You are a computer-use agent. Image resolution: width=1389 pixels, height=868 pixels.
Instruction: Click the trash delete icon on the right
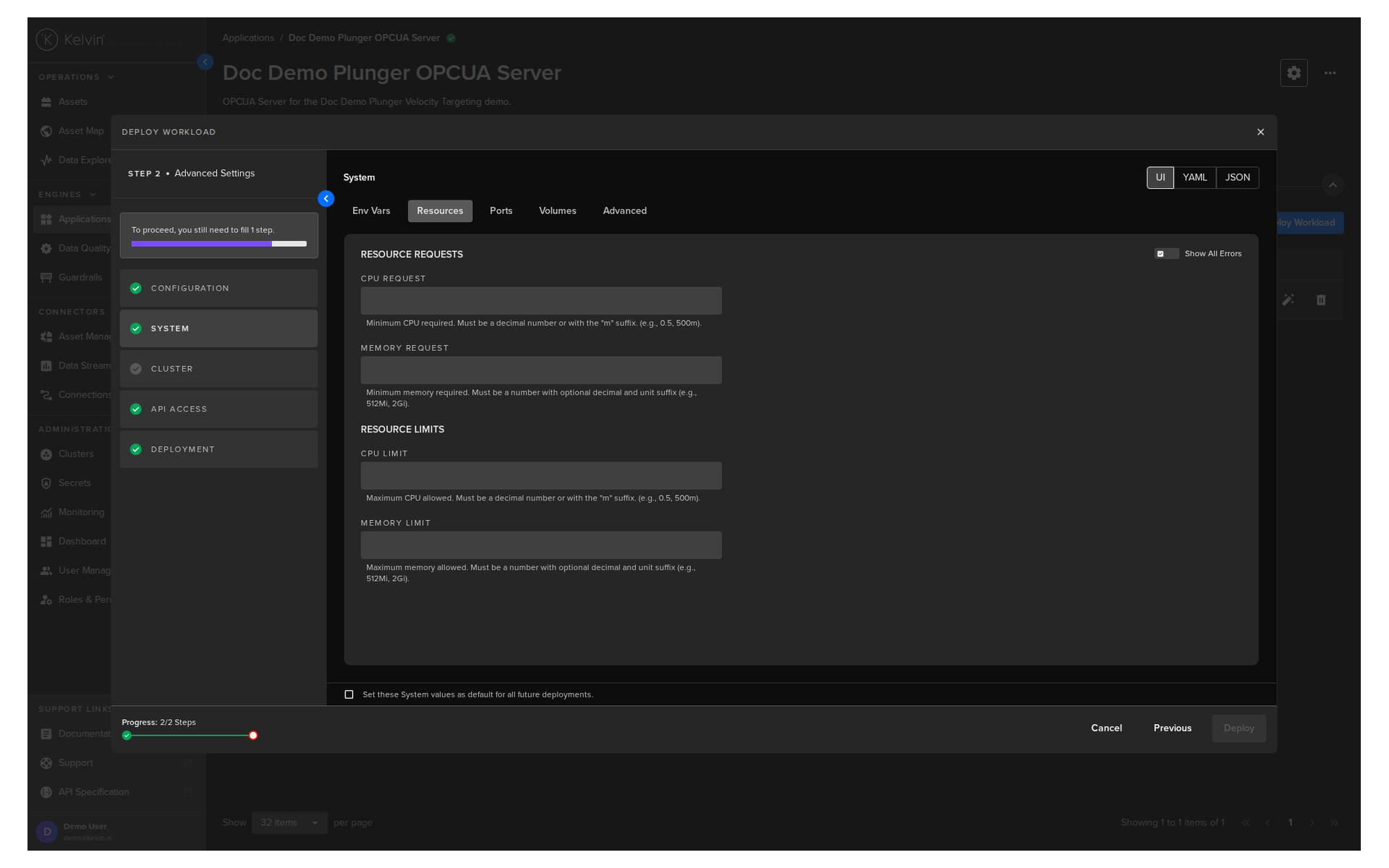(1321, 300)
